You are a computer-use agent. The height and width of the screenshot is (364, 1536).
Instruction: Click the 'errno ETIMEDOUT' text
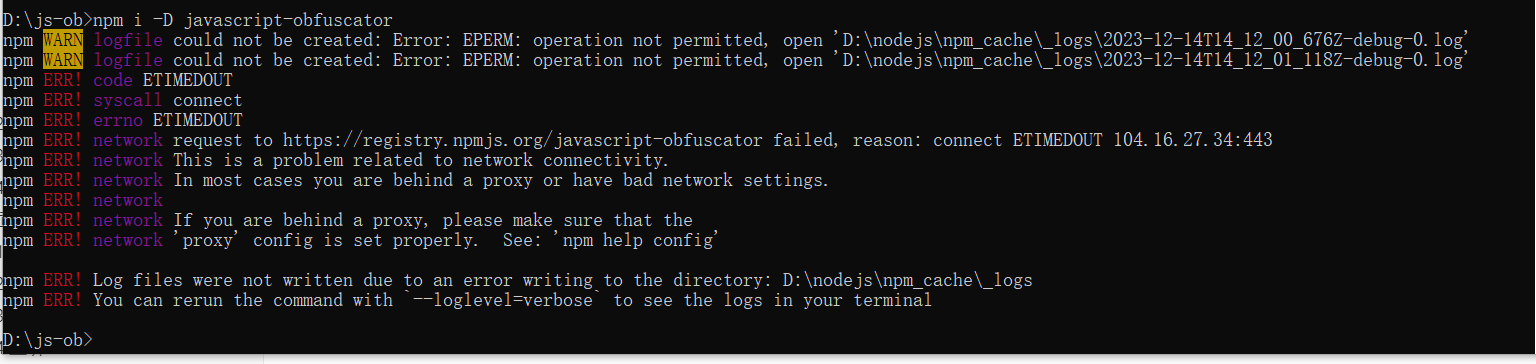click(x=167, y=120)
